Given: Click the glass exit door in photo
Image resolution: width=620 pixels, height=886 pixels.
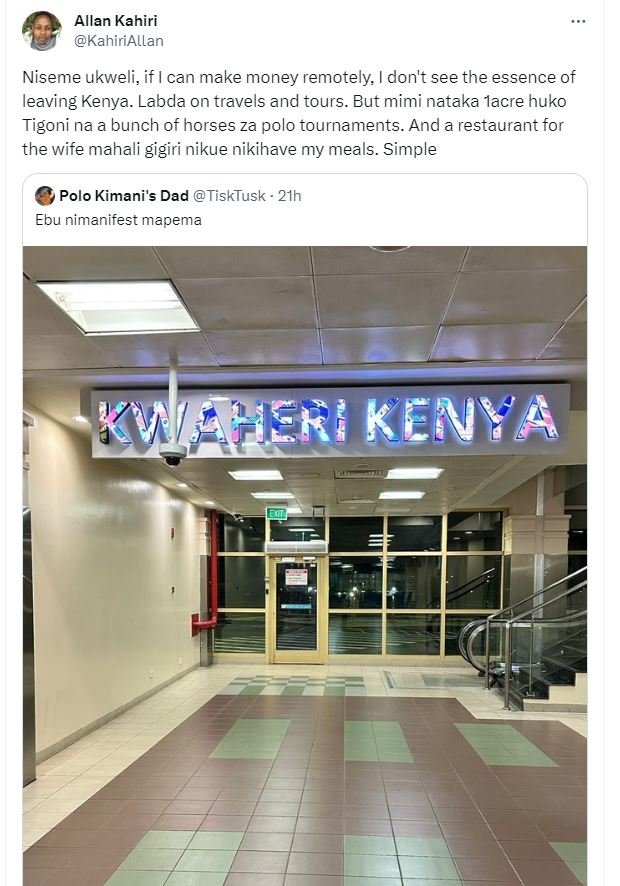Looking at the screenshot, I should tap(296, 610).
